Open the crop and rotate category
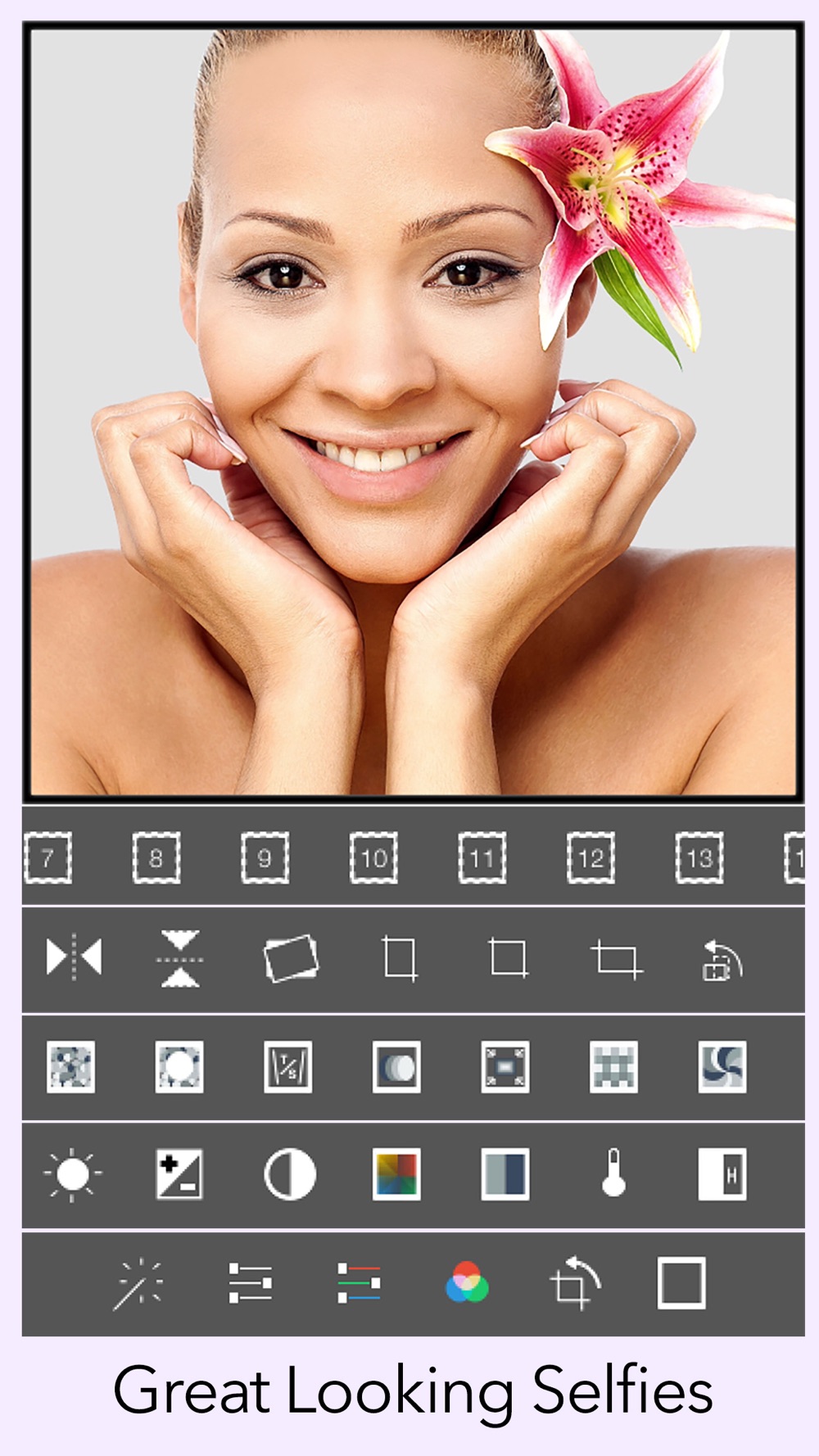The height and width of the screenshot is (1456, 819). (575, 1283)
